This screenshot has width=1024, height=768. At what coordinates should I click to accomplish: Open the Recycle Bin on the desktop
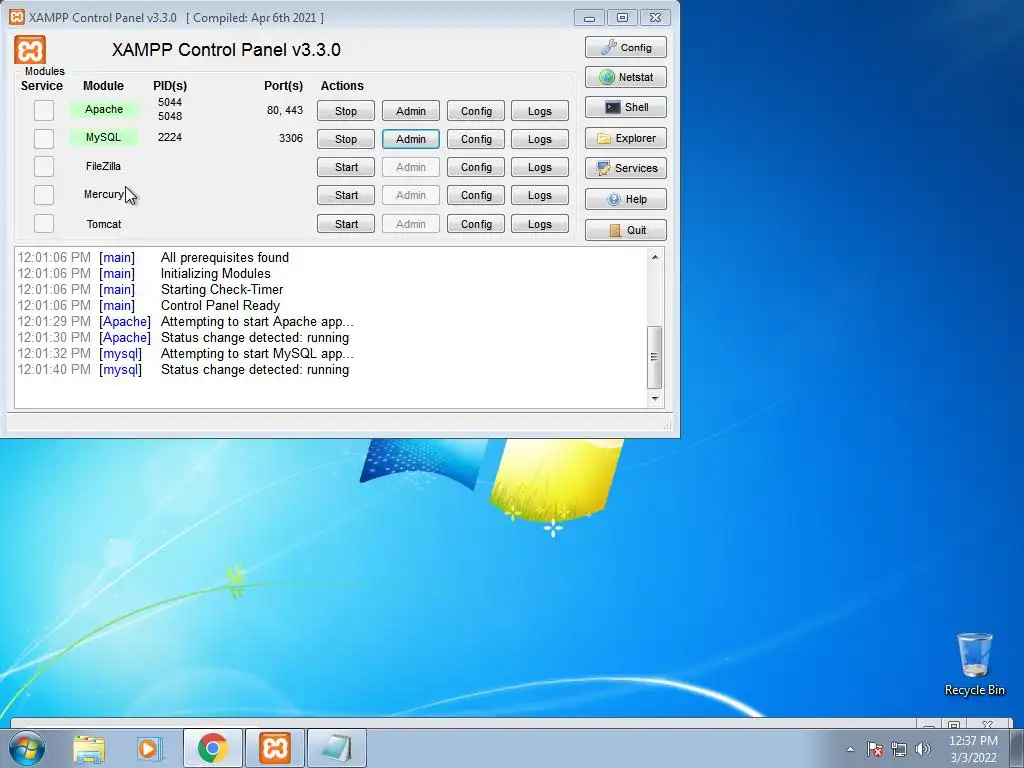click(x=974, y=664)
